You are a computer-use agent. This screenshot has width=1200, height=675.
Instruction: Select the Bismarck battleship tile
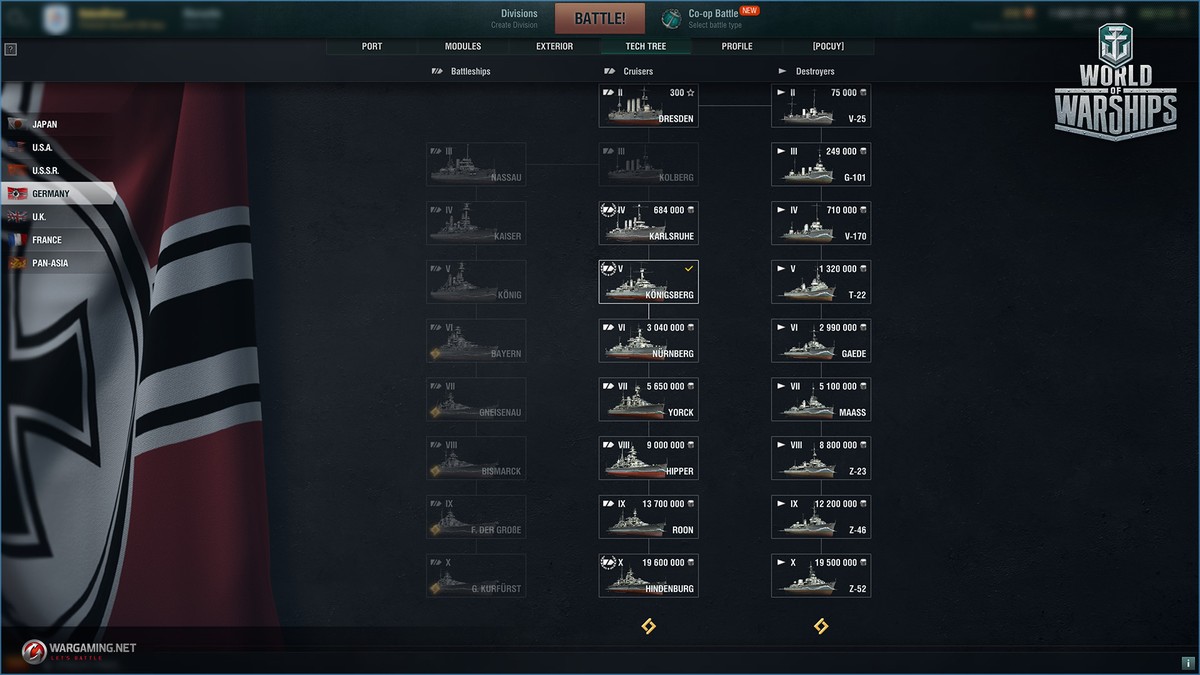coord(476,458)
